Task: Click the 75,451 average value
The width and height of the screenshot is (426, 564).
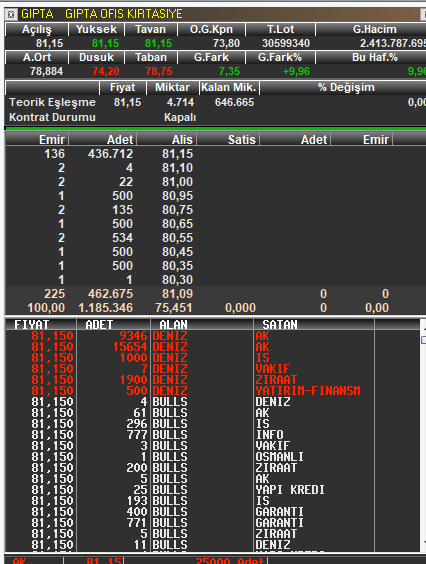Action: pos(174,308)
